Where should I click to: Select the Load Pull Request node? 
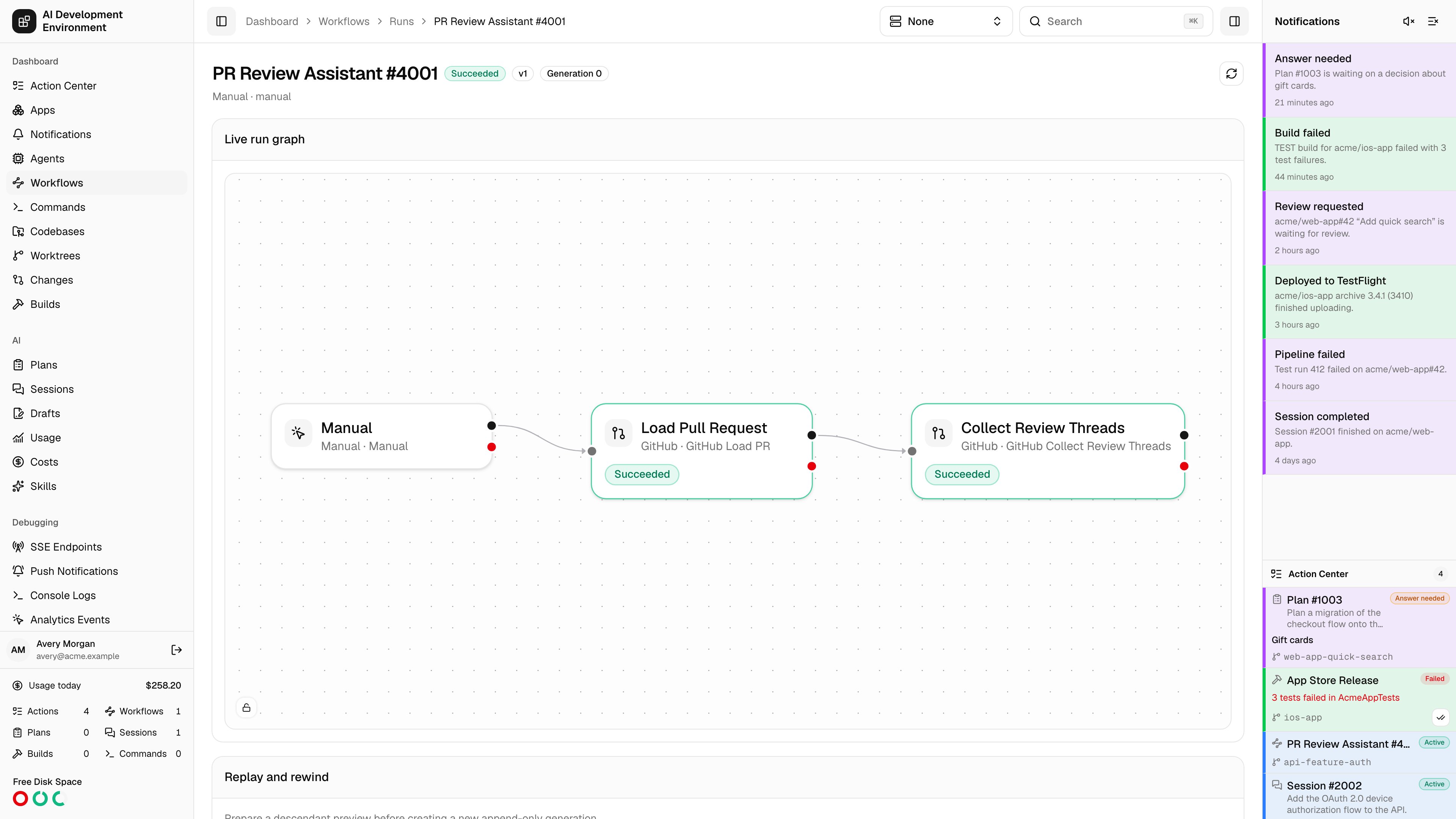(x=701, y=451)
